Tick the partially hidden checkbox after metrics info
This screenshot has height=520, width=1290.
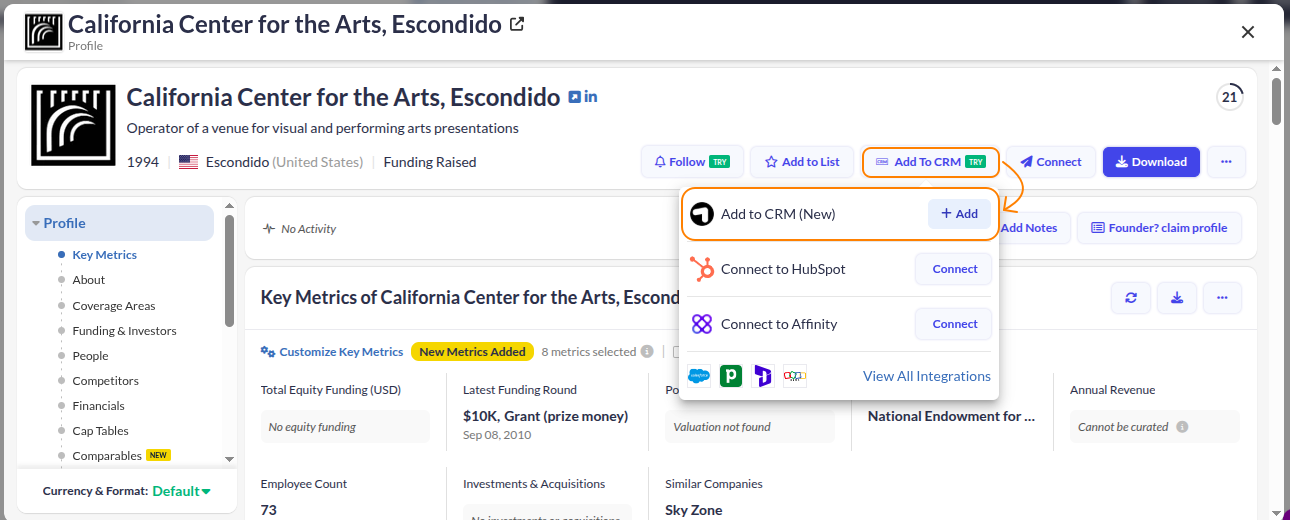click(676, 352)
